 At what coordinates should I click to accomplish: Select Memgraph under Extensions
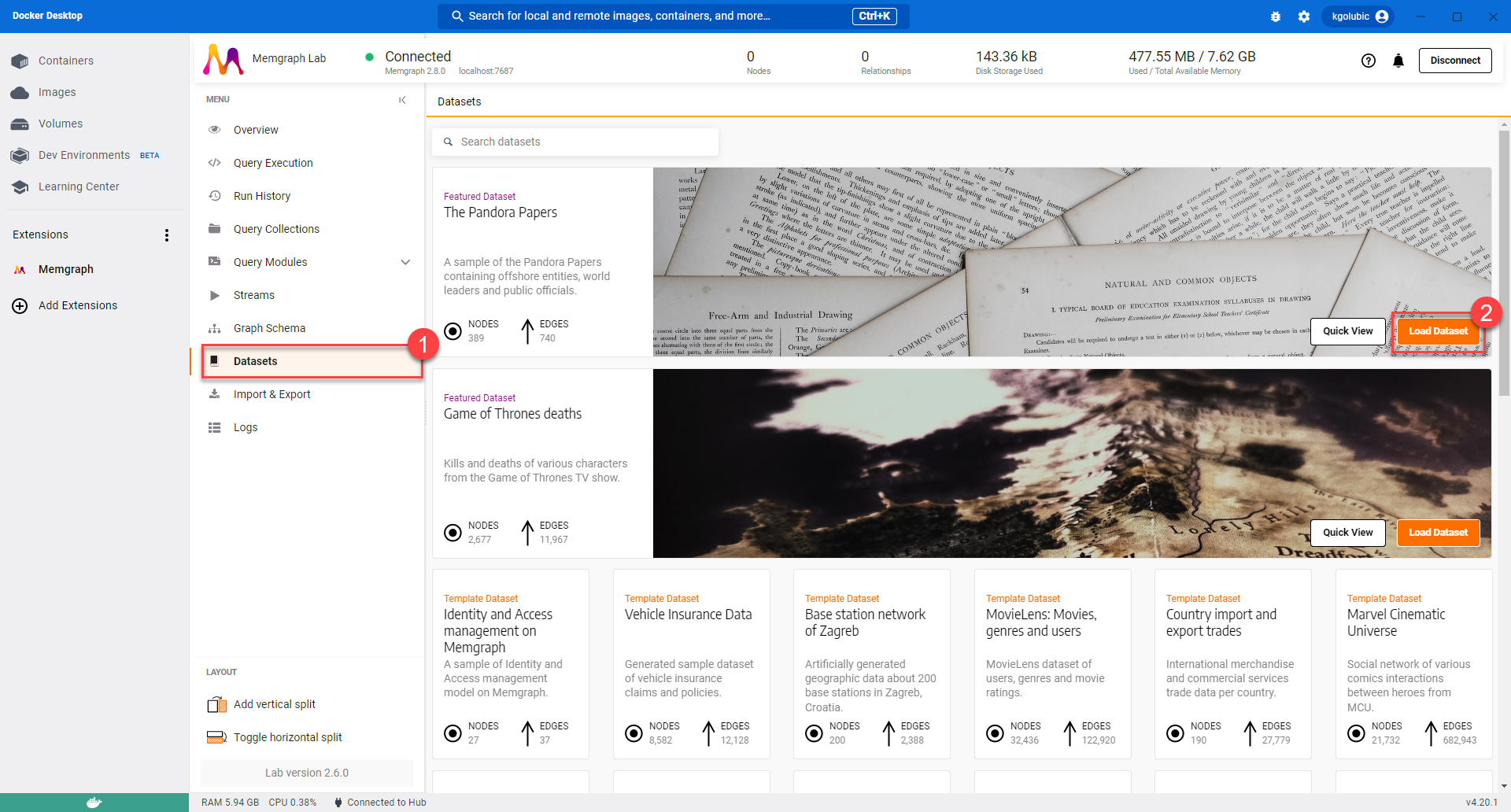click(66, 269)
